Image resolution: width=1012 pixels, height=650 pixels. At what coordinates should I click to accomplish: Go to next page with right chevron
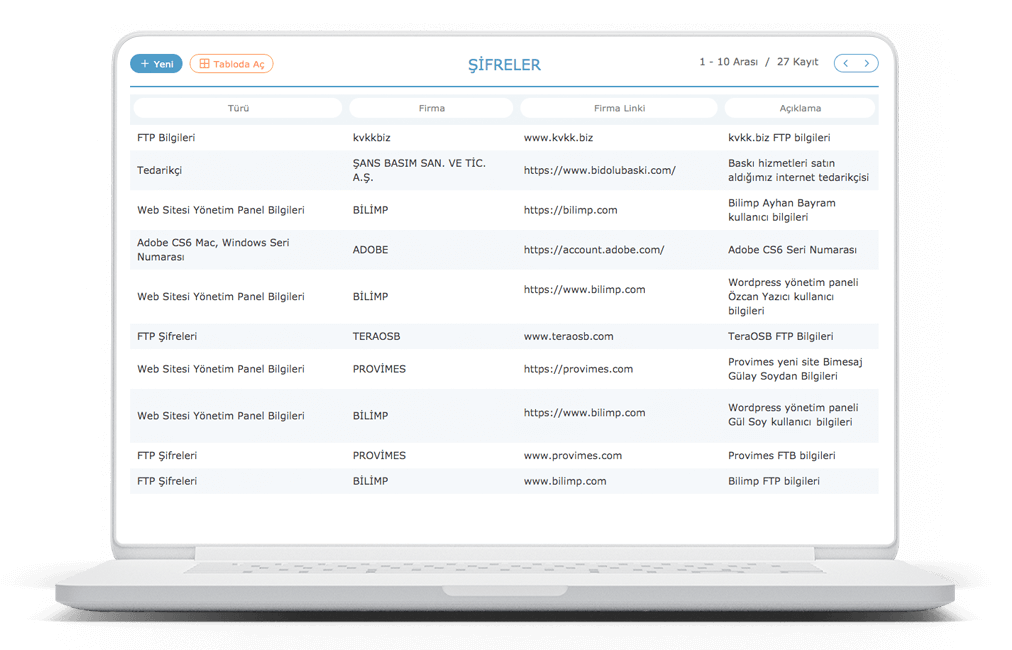(867, 63)
